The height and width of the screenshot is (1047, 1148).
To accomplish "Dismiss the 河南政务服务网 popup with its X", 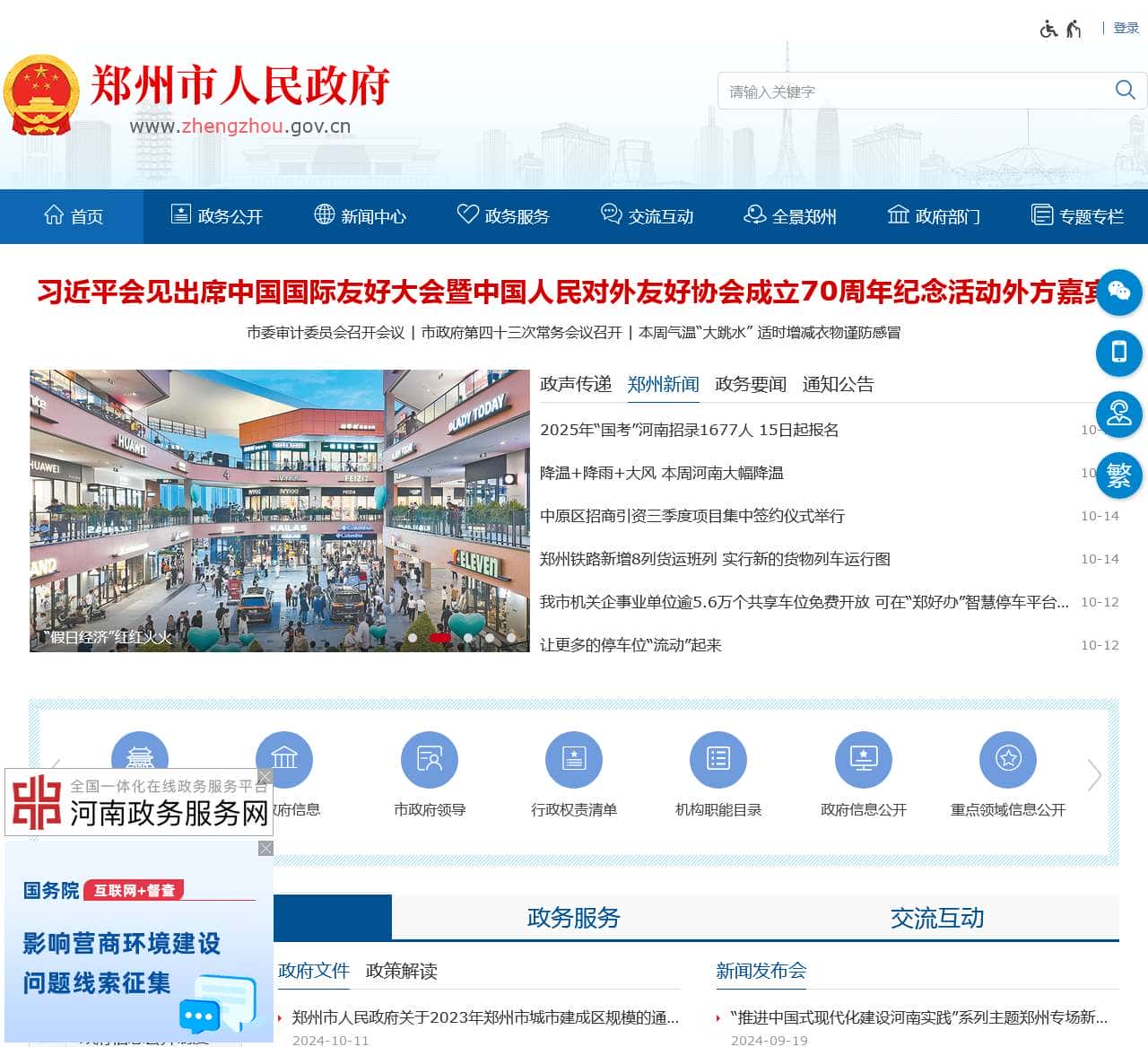I will pyautogui.click(x=265, y=777).
